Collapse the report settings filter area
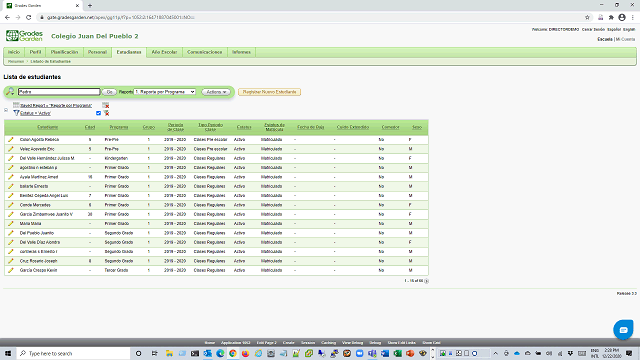The width and height of the screenshot is (640, 360). [x=6, y=110]
